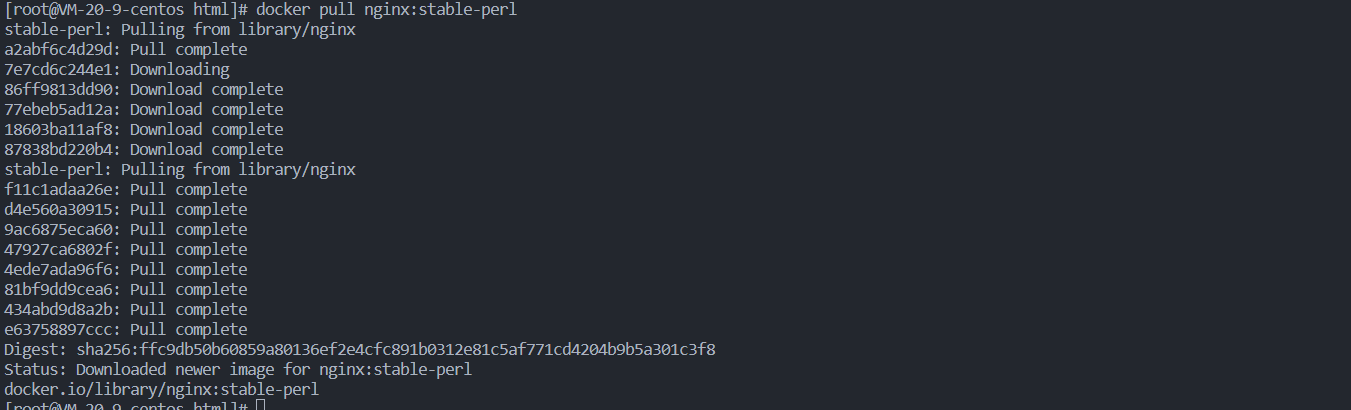Click the 18603ba11af8 Download complete line
The image size is (1351, 410).
(x=144, y=129)
